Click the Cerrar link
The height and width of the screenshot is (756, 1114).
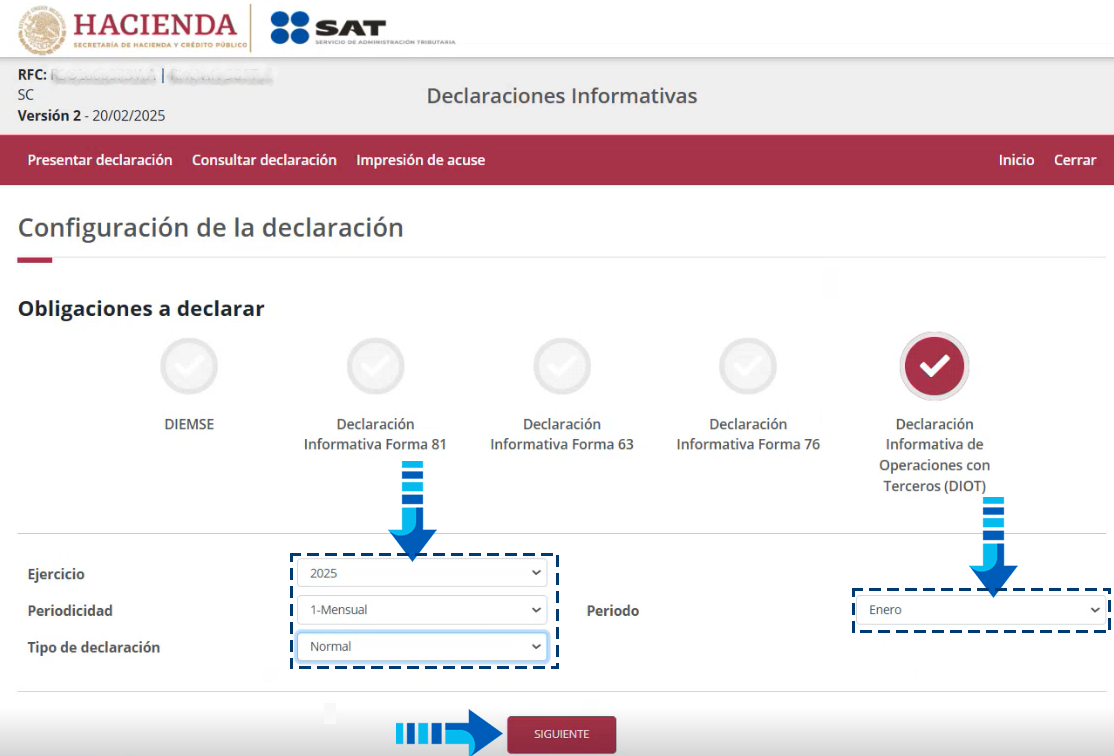(1075, 160)
